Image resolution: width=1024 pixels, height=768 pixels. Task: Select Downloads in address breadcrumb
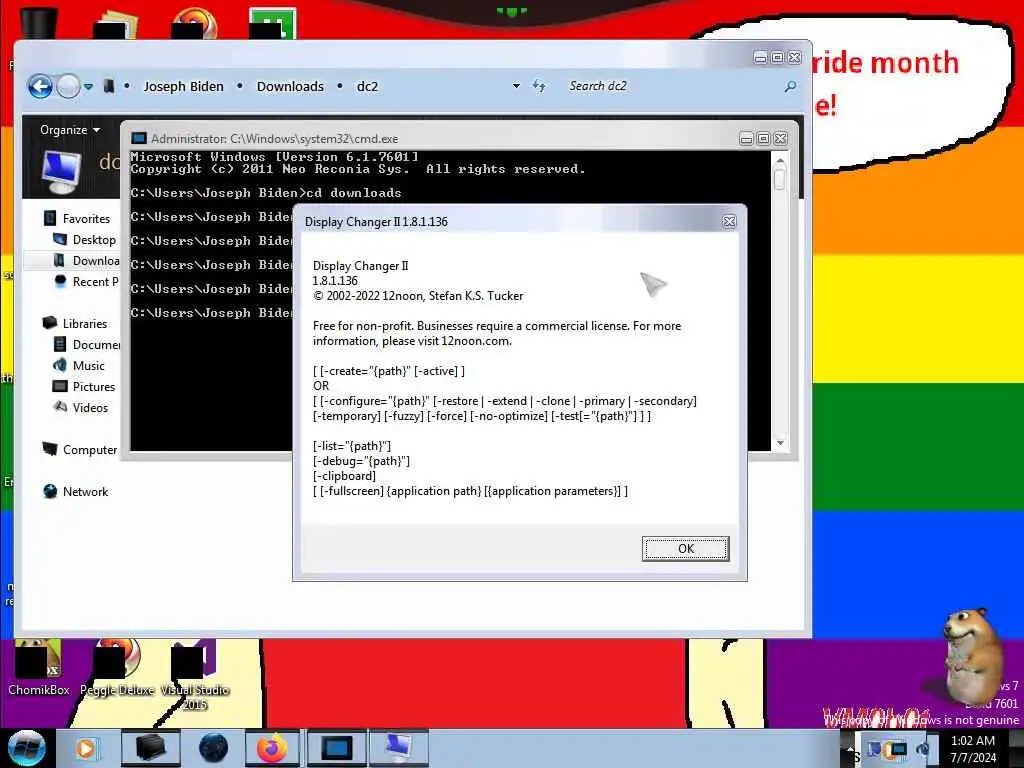point(290,86)
